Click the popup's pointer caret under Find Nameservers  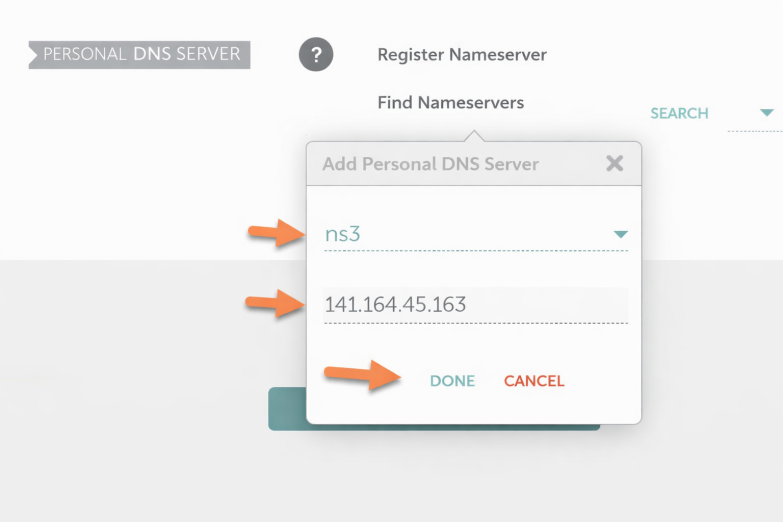[474, 136]
